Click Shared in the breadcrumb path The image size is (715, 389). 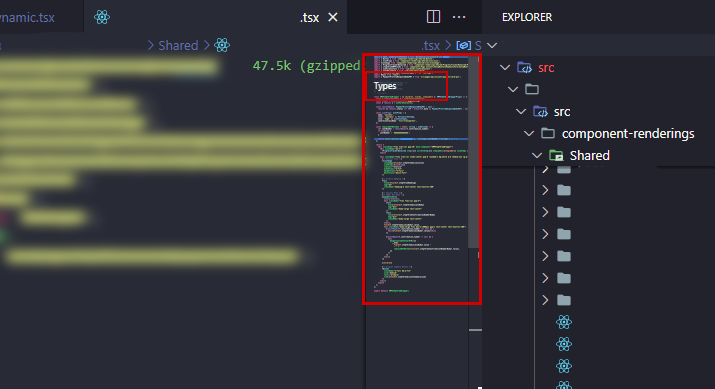click(178, 45)
